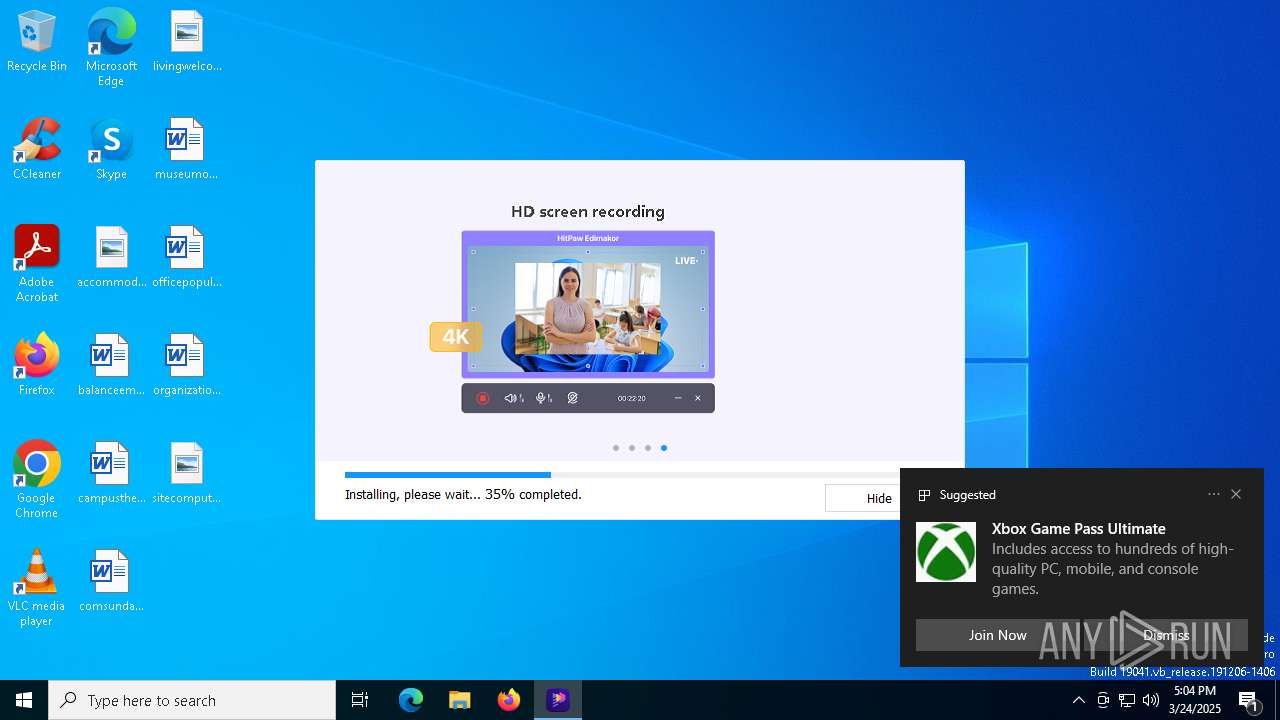
Task: Select the third slideshow page dot
Action: pyautogui.click(x=648, y=448)
